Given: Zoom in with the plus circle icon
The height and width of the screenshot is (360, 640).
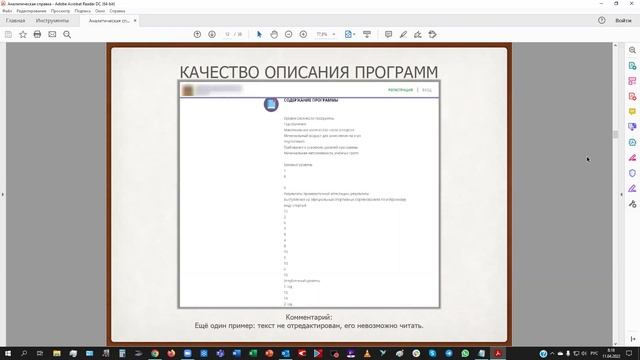Looking at the screenshot, I should point(303,35).
